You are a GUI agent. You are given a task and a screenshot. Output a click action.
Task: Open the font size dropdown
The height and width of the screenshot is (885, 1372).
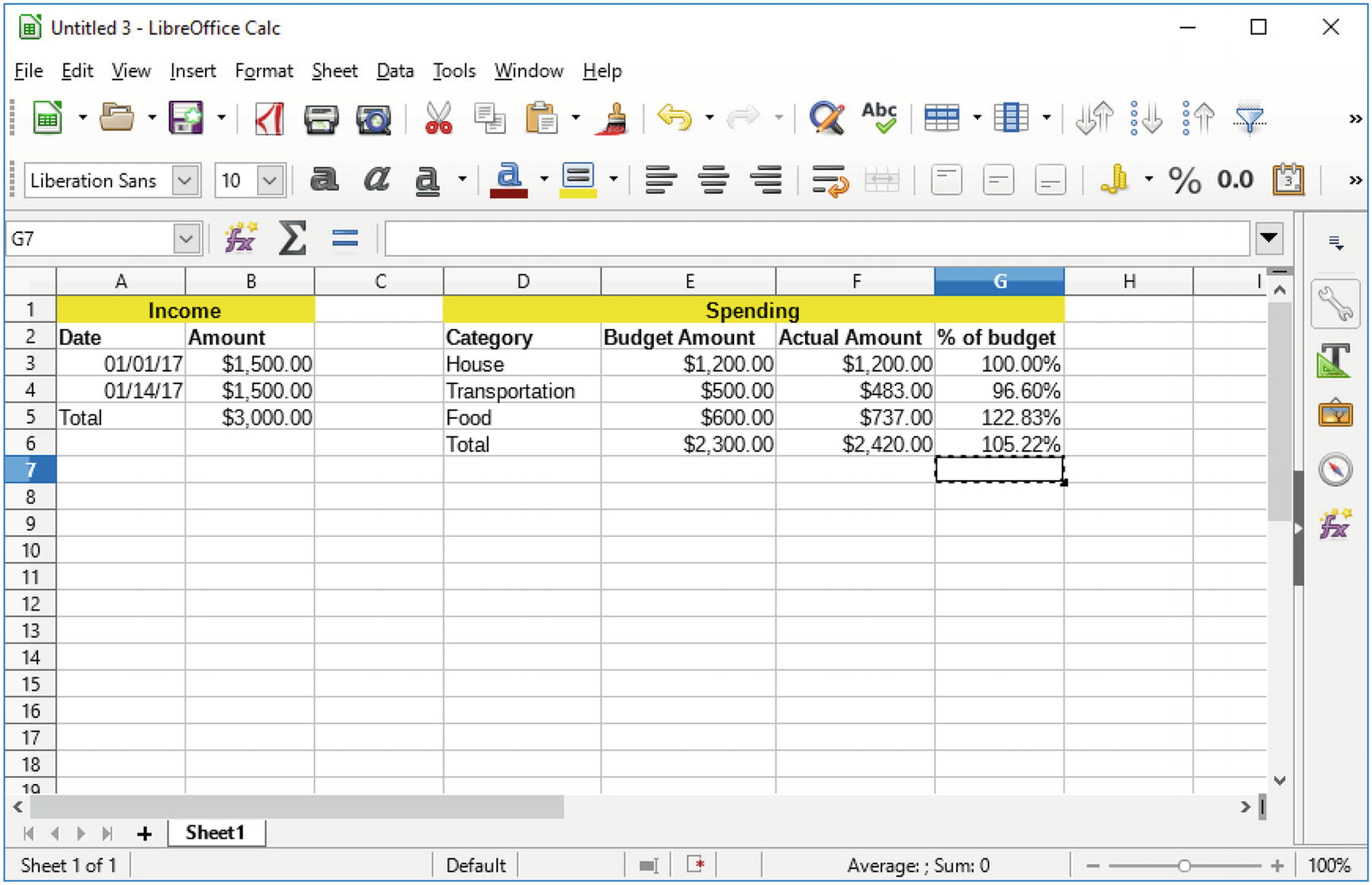270,180
